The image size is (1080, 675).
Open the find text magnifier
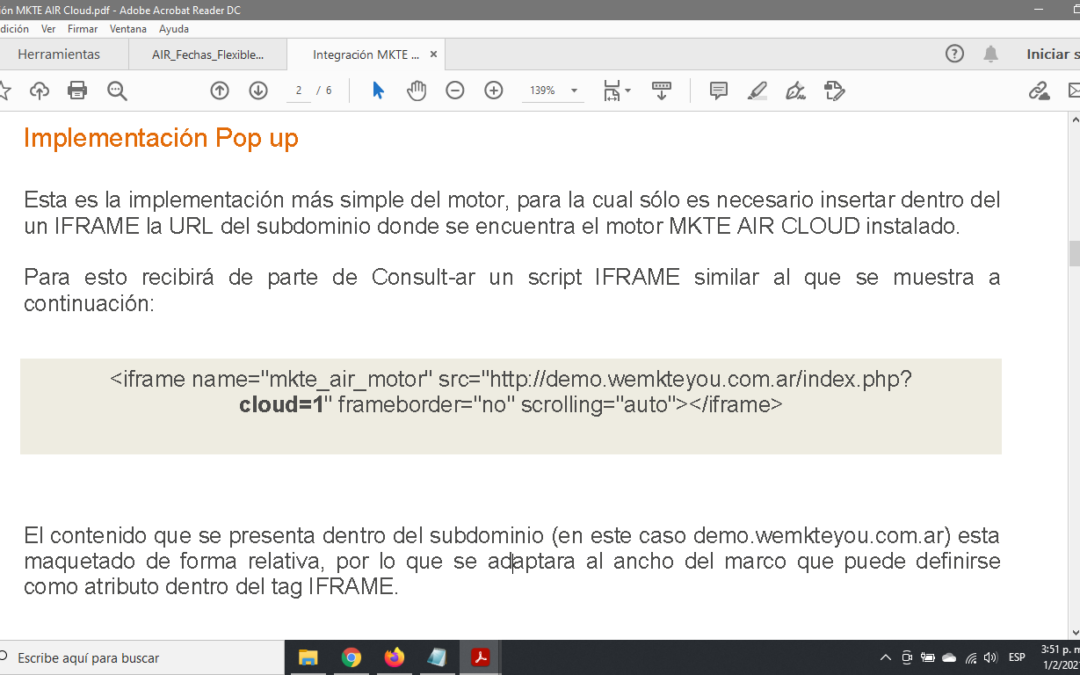(x=117, y=91)
